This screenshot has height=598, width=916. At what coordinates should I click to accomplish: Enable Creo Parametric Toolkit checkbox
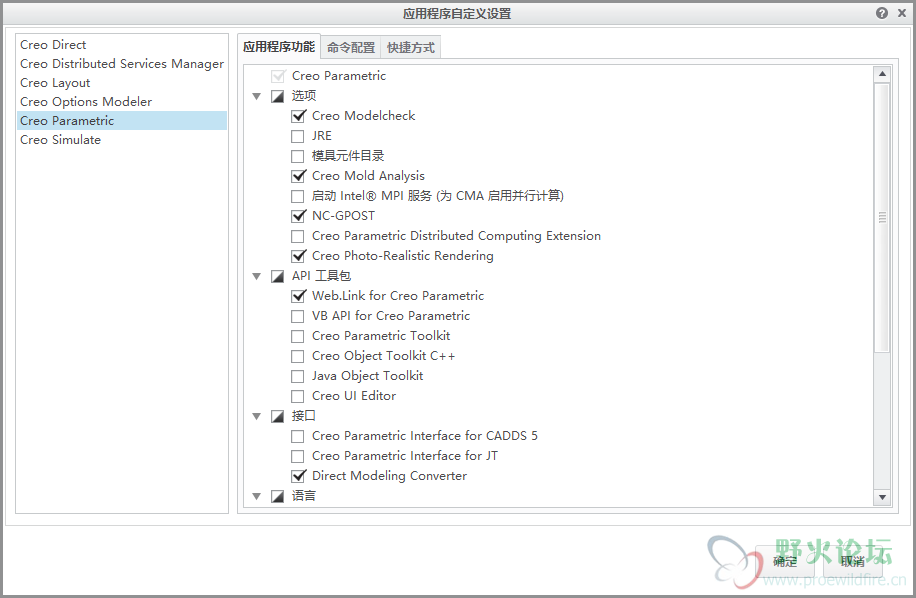tap(298, 336)
